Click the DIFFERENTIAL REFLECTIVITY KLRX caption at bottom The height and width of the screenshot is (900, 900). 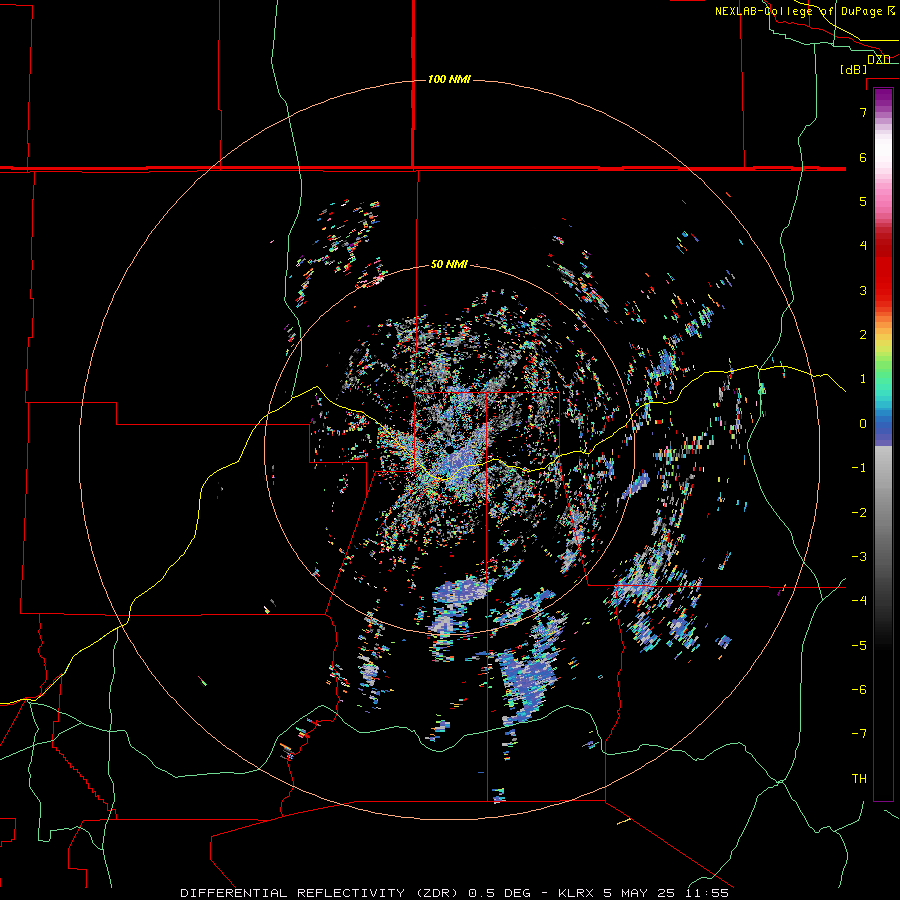coord(454,893)
